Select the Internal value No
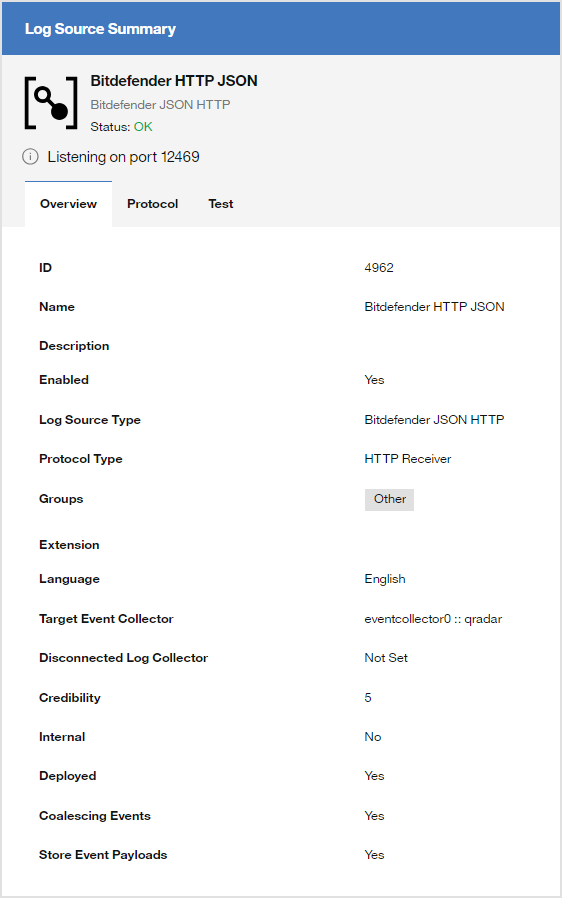The width and height of the screenshot is (562, 898). [373, 737]
